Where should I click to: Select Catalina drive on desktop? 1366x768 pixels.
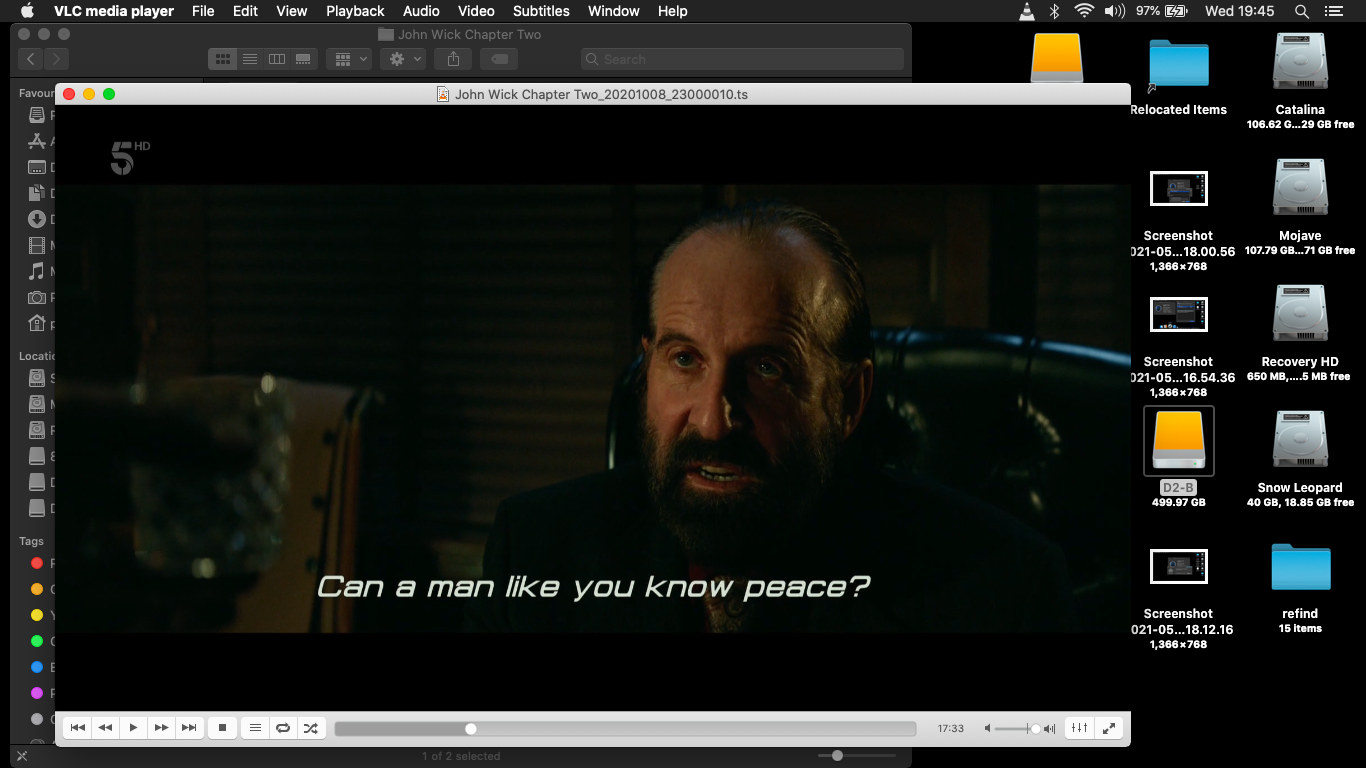[1300, 62]
